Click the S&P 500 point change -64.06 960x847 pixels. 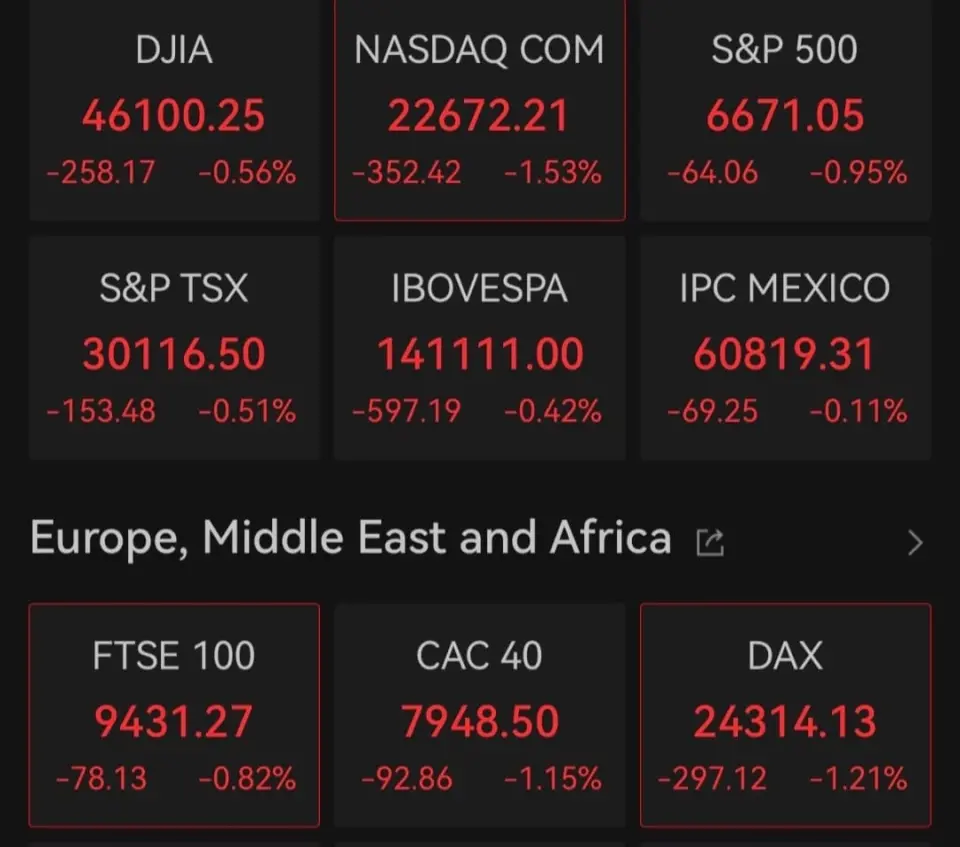pos(713,173)
